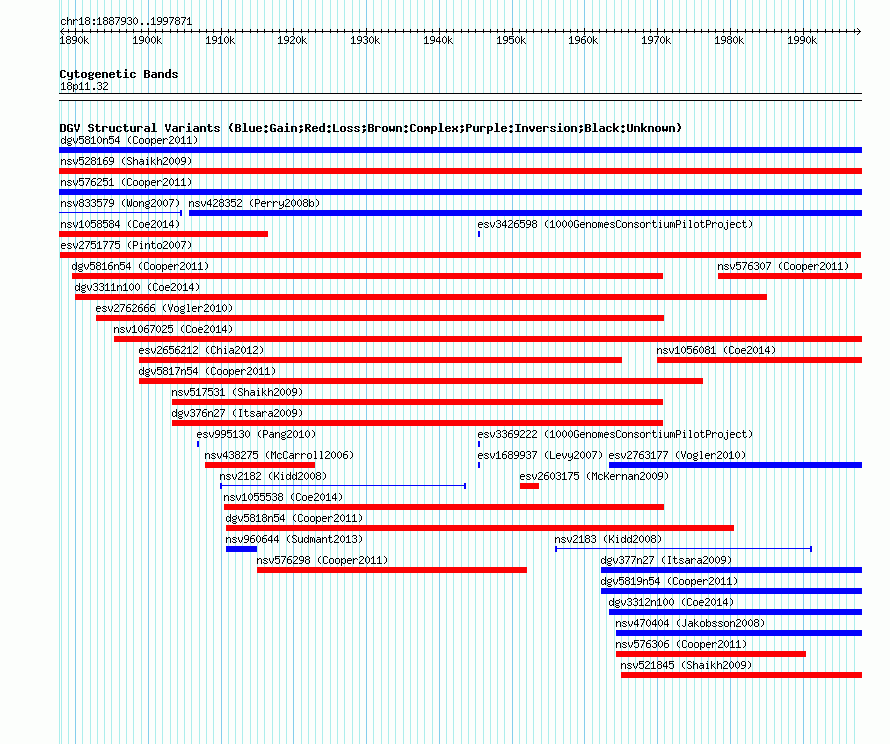890x744 pixels.
Task: Click the Cytogenetic Bands track title
Action: pos(119,74)
